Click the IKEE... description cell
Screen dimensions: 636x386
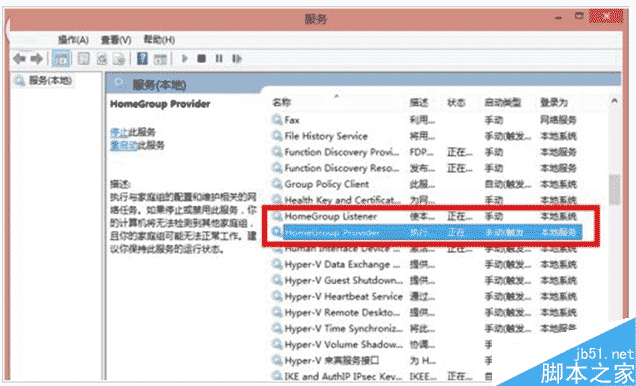click(423, 376)
